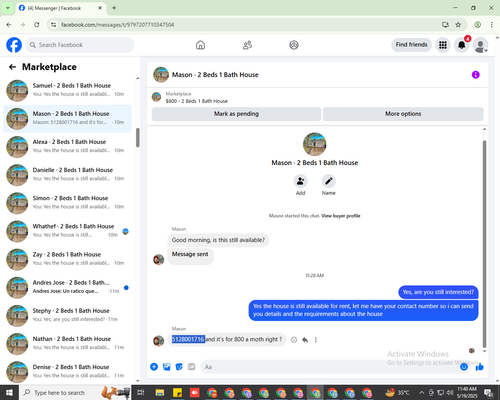React to Mason's message with emoji icon
Viewport: 500px width, 400px height.
click(294, 340)
